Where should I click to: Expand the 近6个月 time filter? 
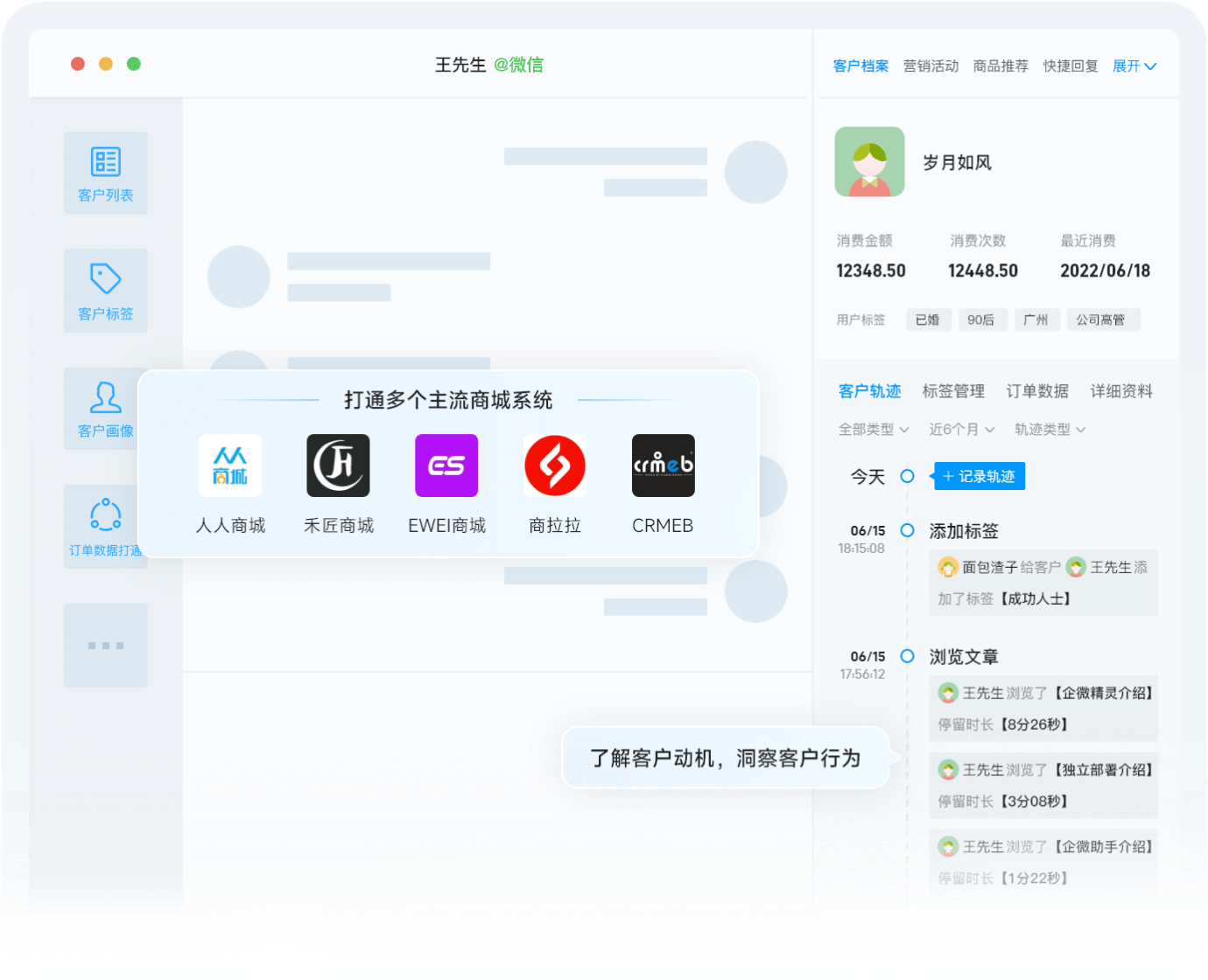[x=961, y=430]
